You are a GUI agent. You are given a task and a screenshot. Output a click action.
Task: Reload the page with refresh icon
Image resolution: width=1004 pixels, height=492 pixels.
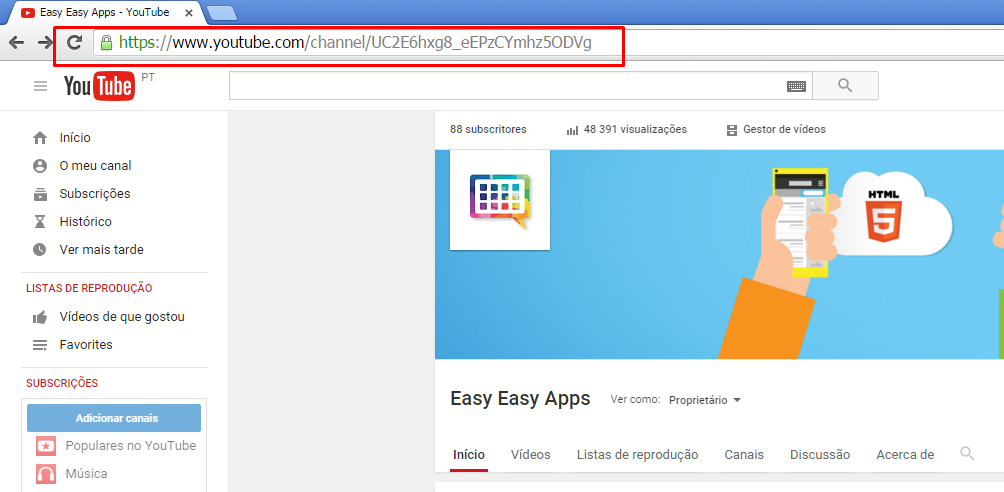75,43
